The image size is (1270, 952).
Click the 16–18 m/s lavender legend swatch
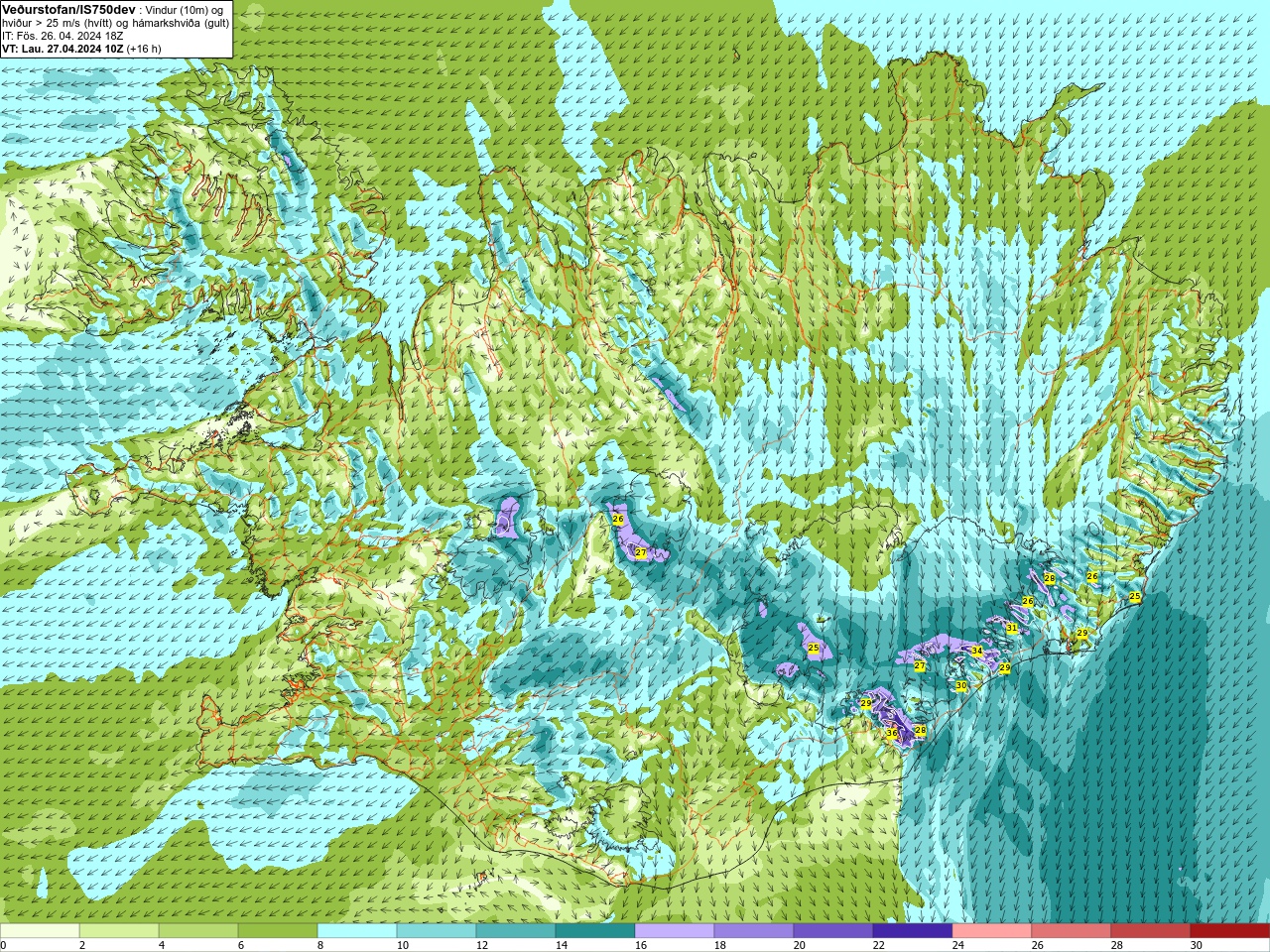[675, 931]
